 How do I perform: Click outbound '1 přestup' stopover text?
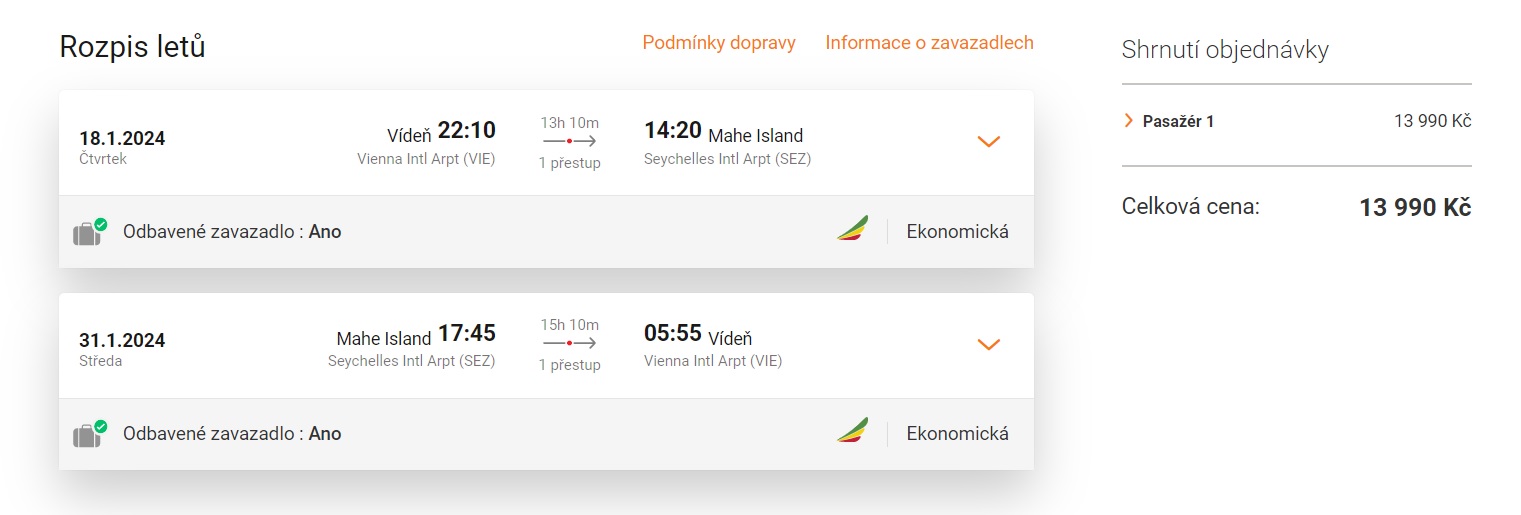(x=570, y=163)
